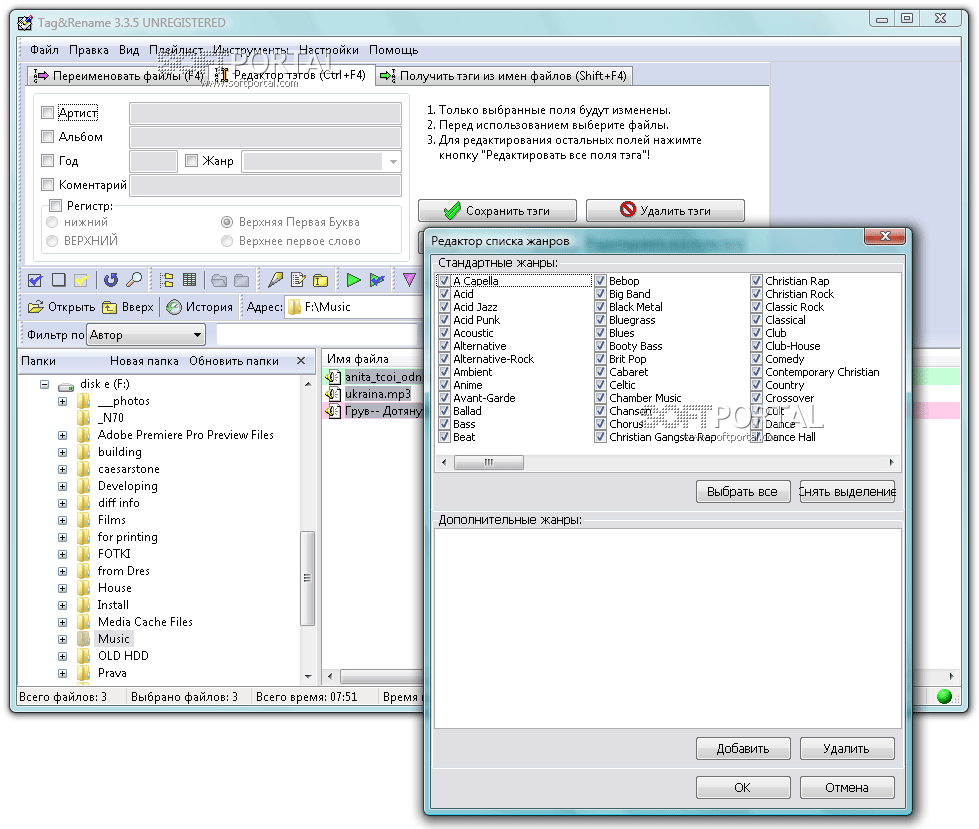Click the table grid columns toolbar icon
Image resolution: width=979 pixels, height=829 pixels.
pyautogui.click(x=189, y=280)
